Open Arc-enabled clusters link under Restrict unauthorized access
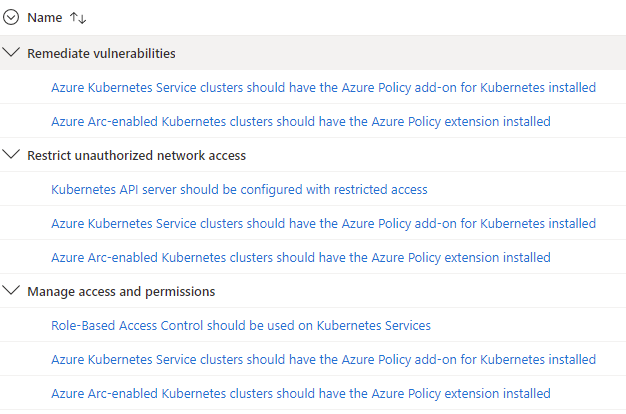This screenshot has width=626, height=414. click(301, 258)
